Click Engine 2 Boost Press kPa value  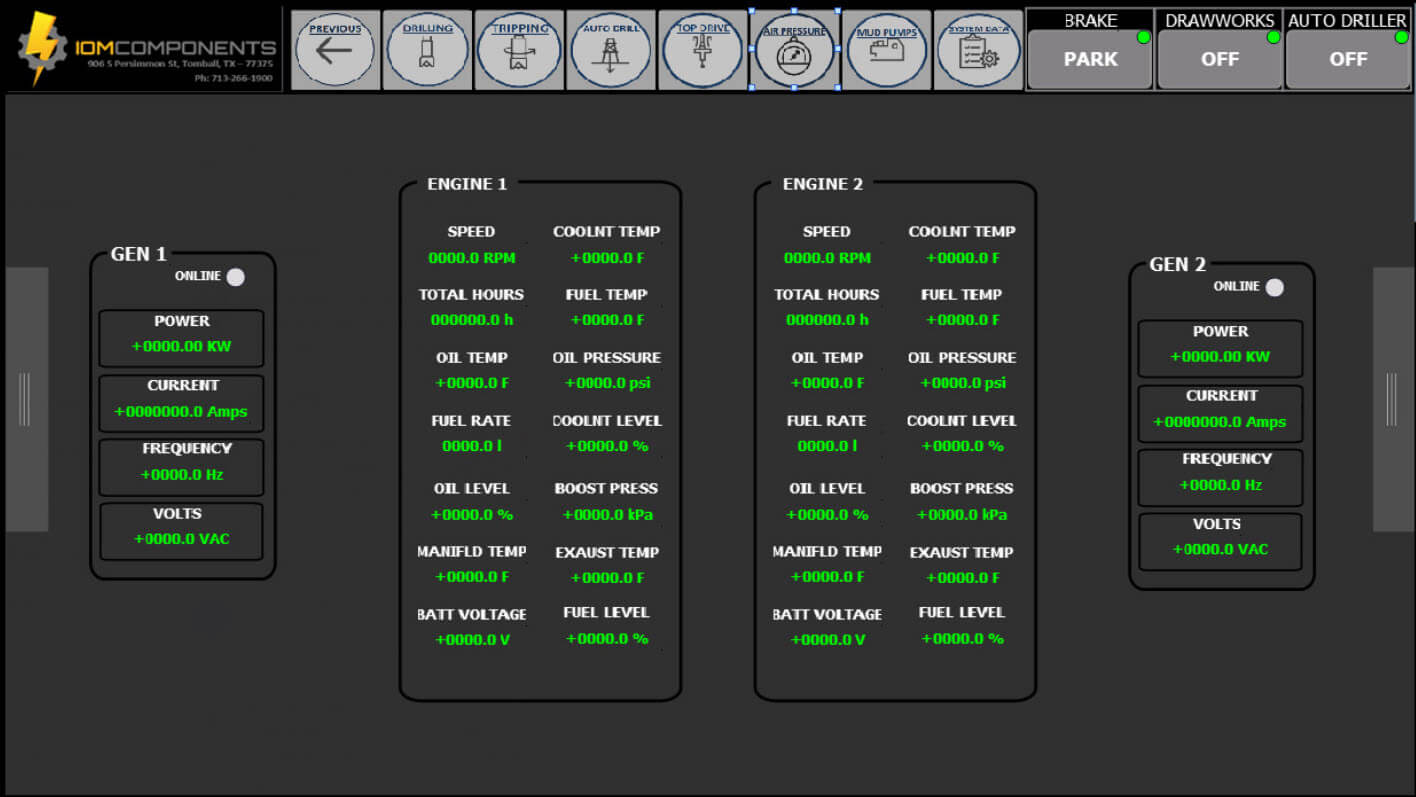point(962,515)
